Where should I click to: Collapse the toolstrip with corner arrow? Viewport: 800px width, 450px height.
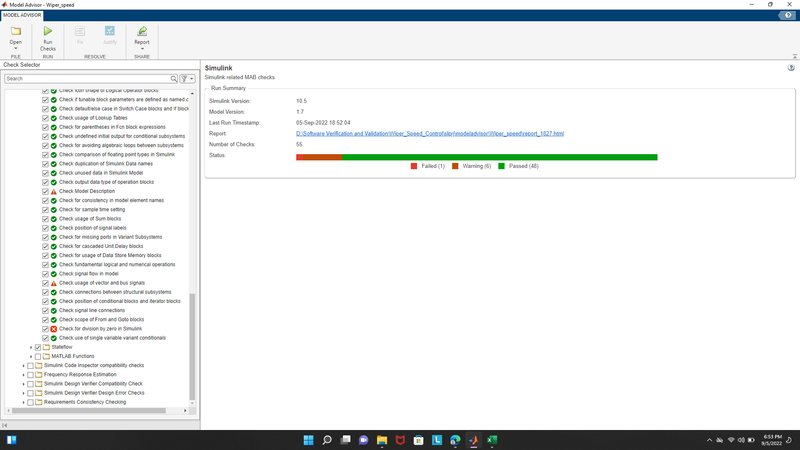pyautogui.click(x=794, y=56)
